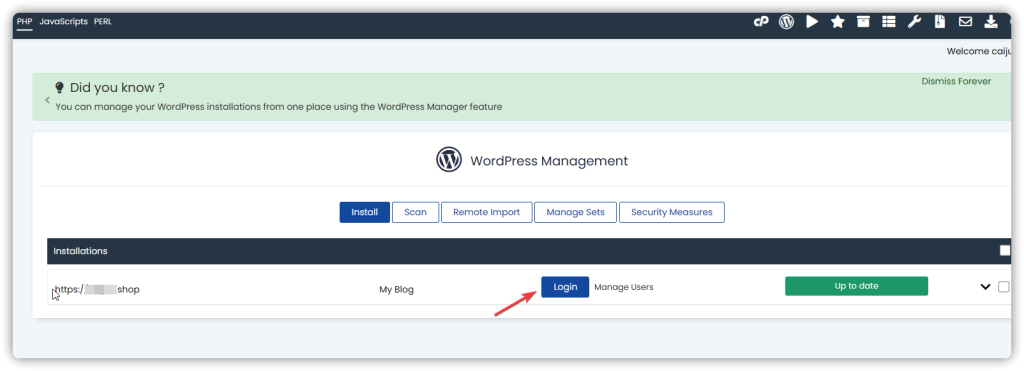Click the green Up to date button
Screen dimensions: 1024x371
tap(856, 286)
